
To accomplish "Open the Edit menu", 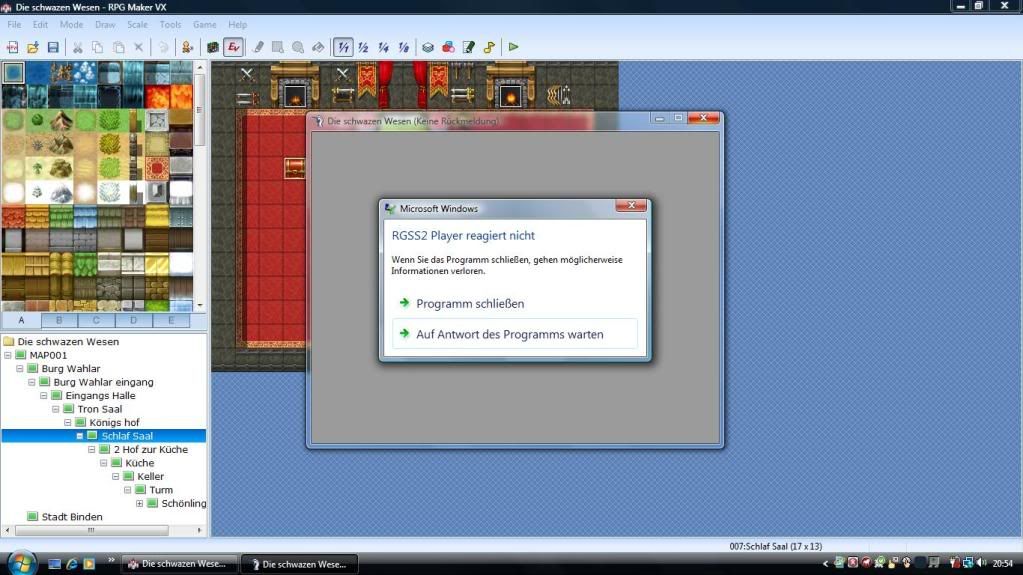I will pyautogui.click(x=40, y=25).
